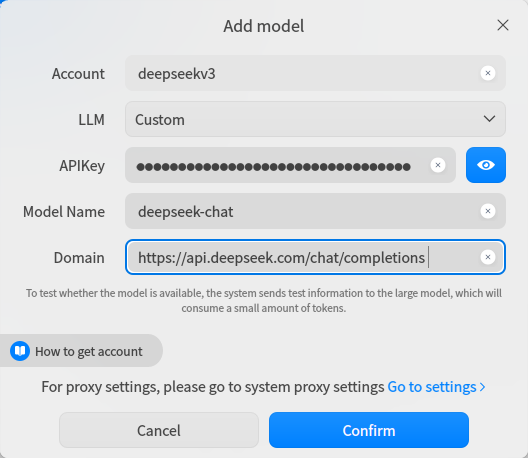Image resolution: width=528 pixels, height=458 pixels.
Task: Clear the APIKey field contents
Action: [x=438, y=165]
